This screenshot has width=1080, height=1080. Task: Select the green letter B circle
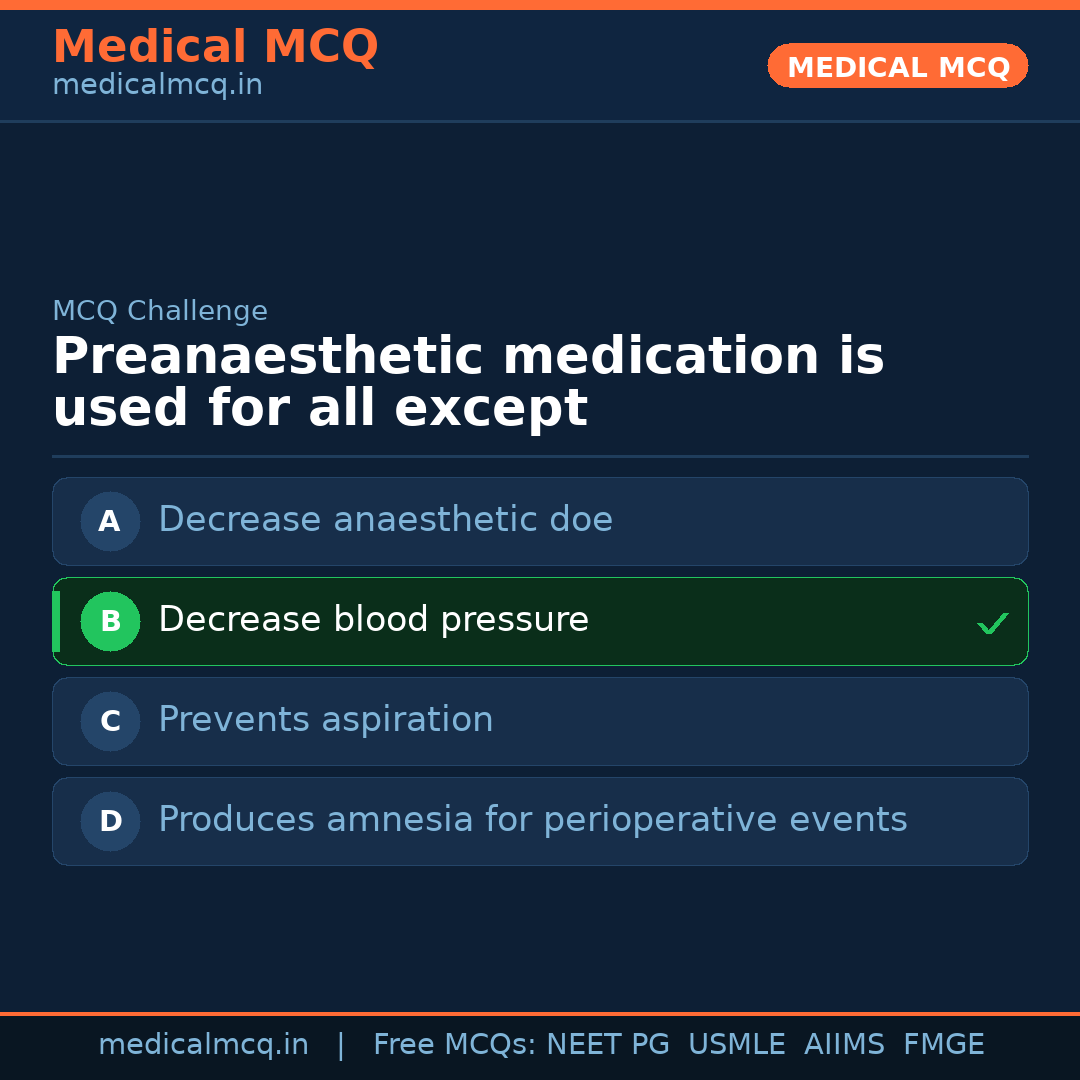(110, 621)
